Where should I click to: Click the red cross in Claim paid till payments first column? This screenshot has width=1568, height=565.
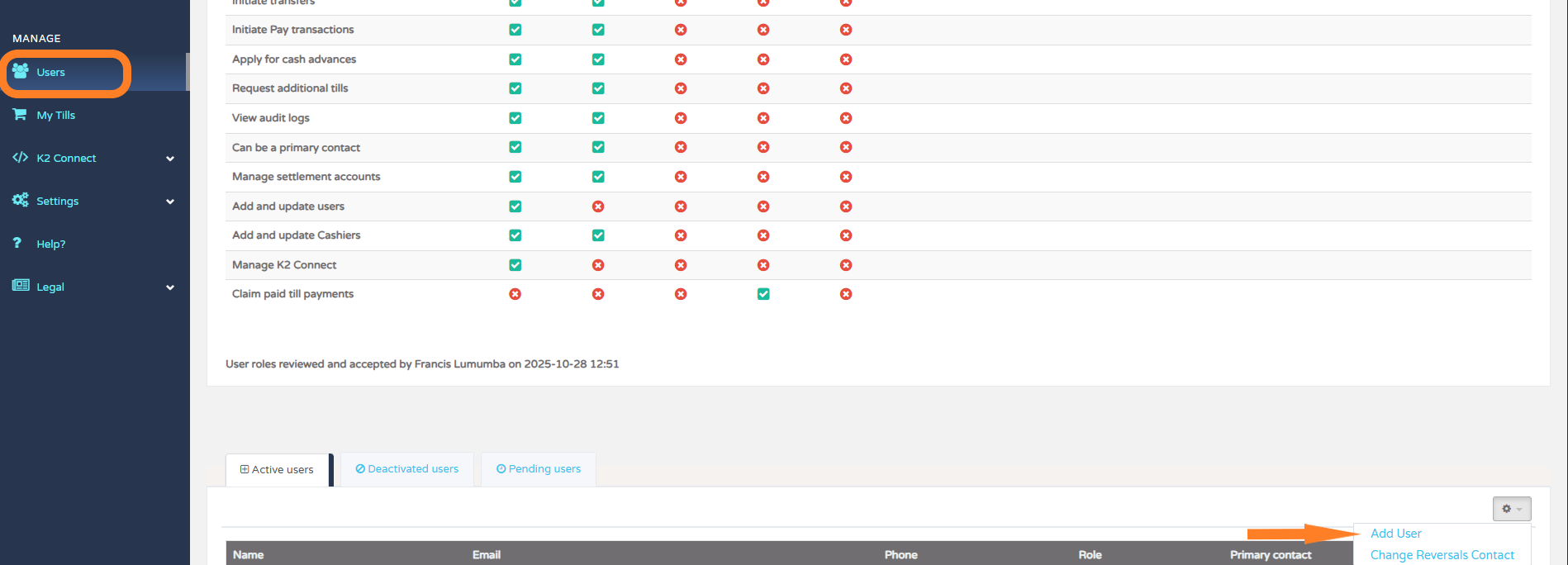click(x=516, y=294)
